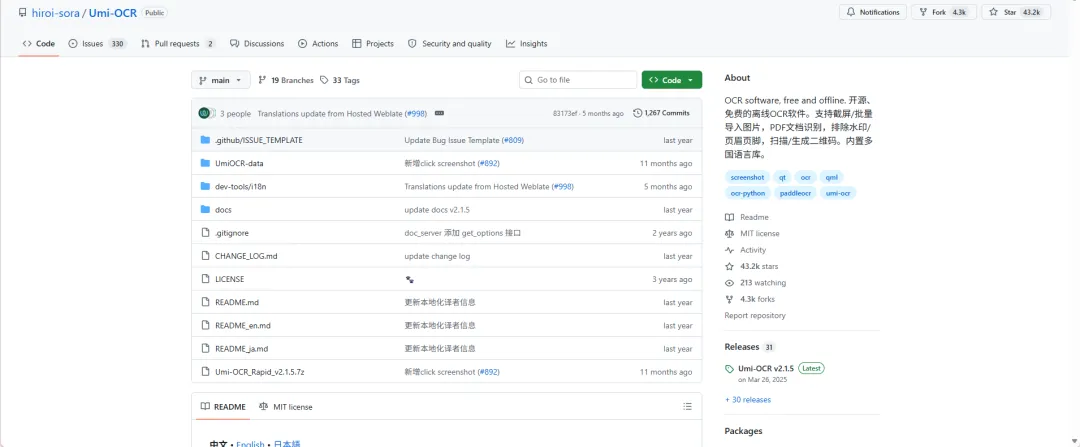Click the ocr topic tag
Image resolution: width=1080 pixels, height=447 pixels.
pyautogui.click(x=805, y=177)
